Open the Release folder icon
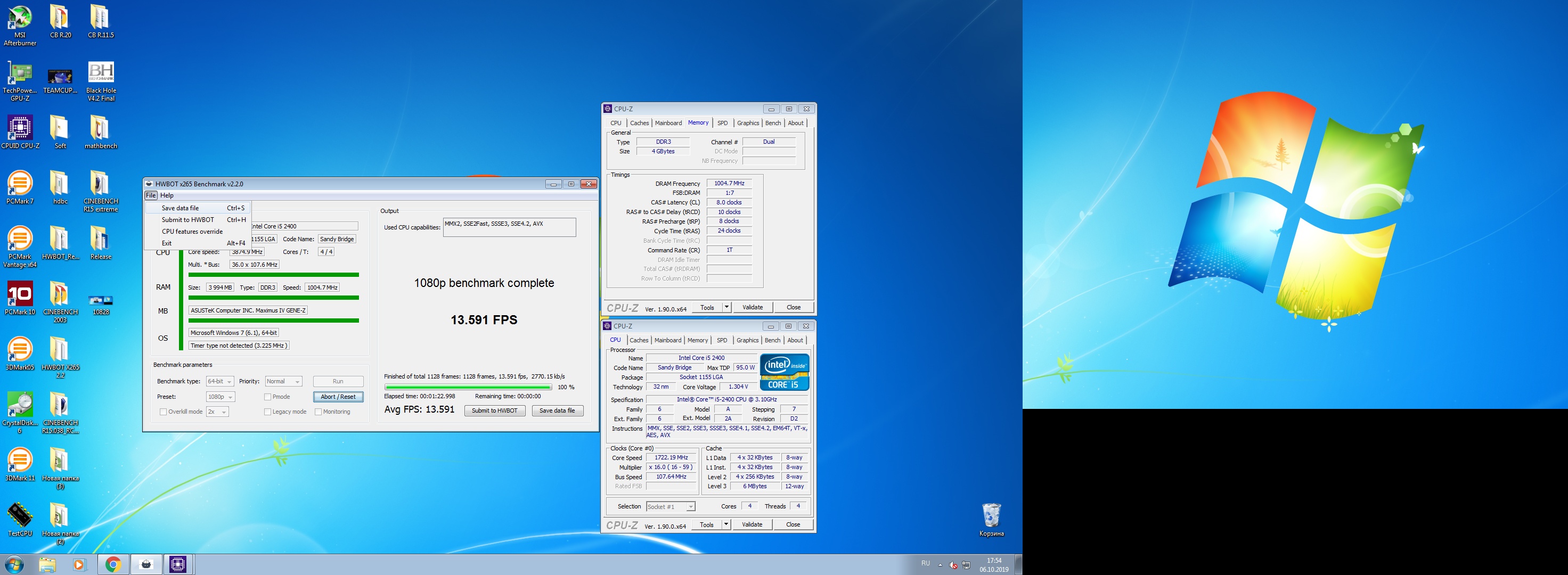The width and height of the screenshot is (1568, 575). pos(101,243)
